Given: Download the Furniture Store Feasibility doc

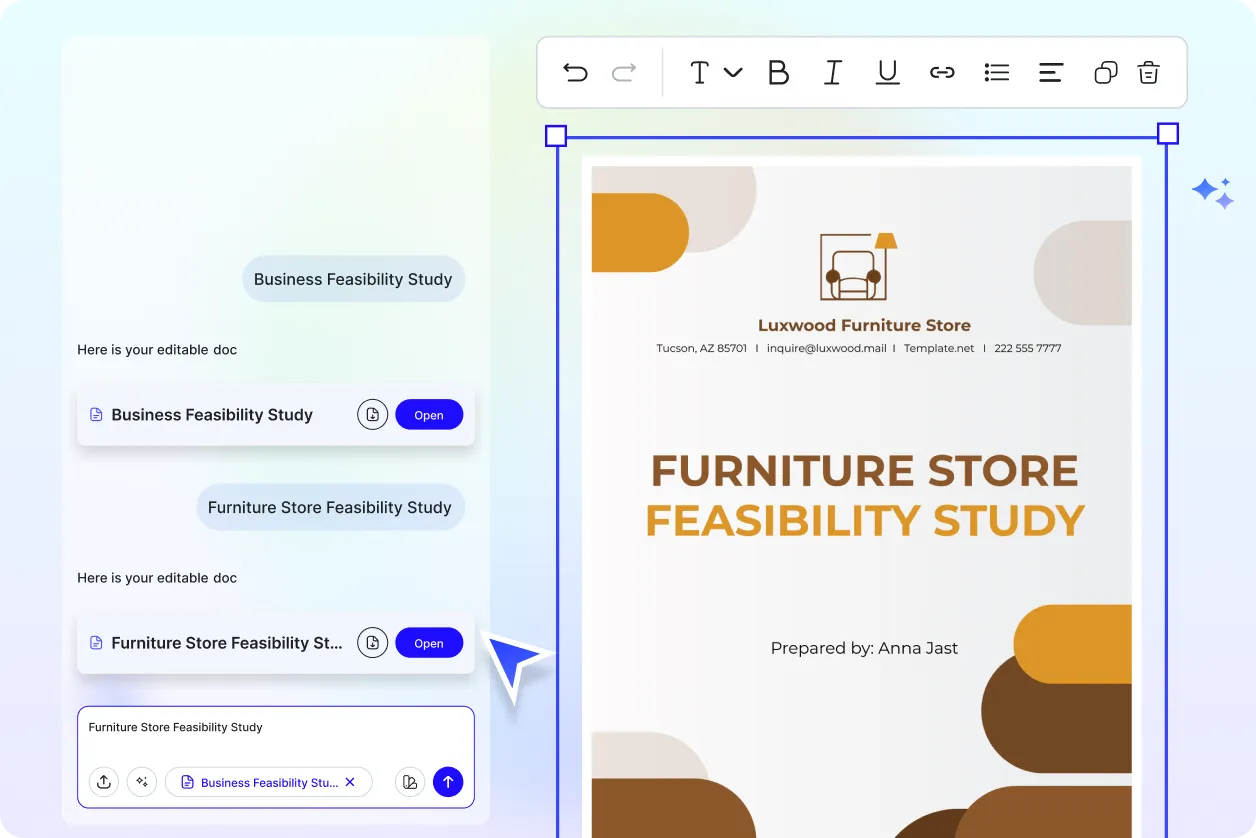Looking at the screenshot, I should (372, 643).
